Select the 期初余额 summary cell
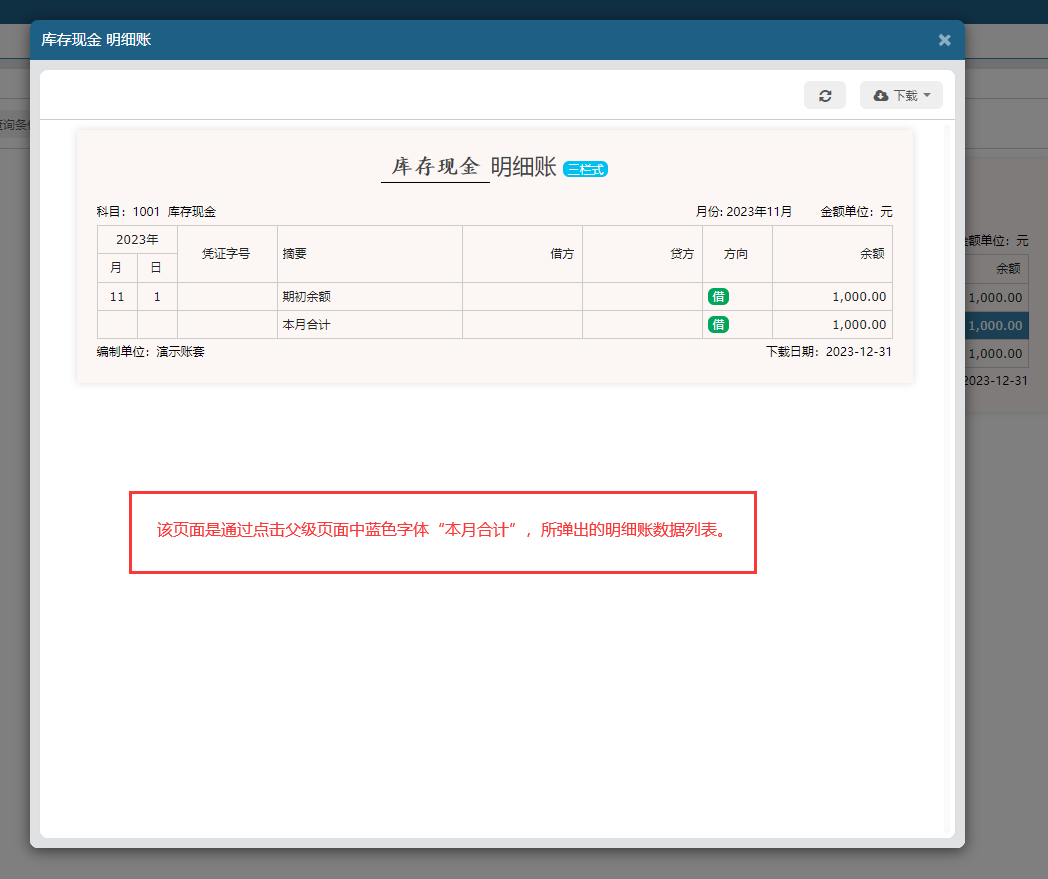Image resolution: width=1048 pixels, height=879 pixels. coord(370,297)
